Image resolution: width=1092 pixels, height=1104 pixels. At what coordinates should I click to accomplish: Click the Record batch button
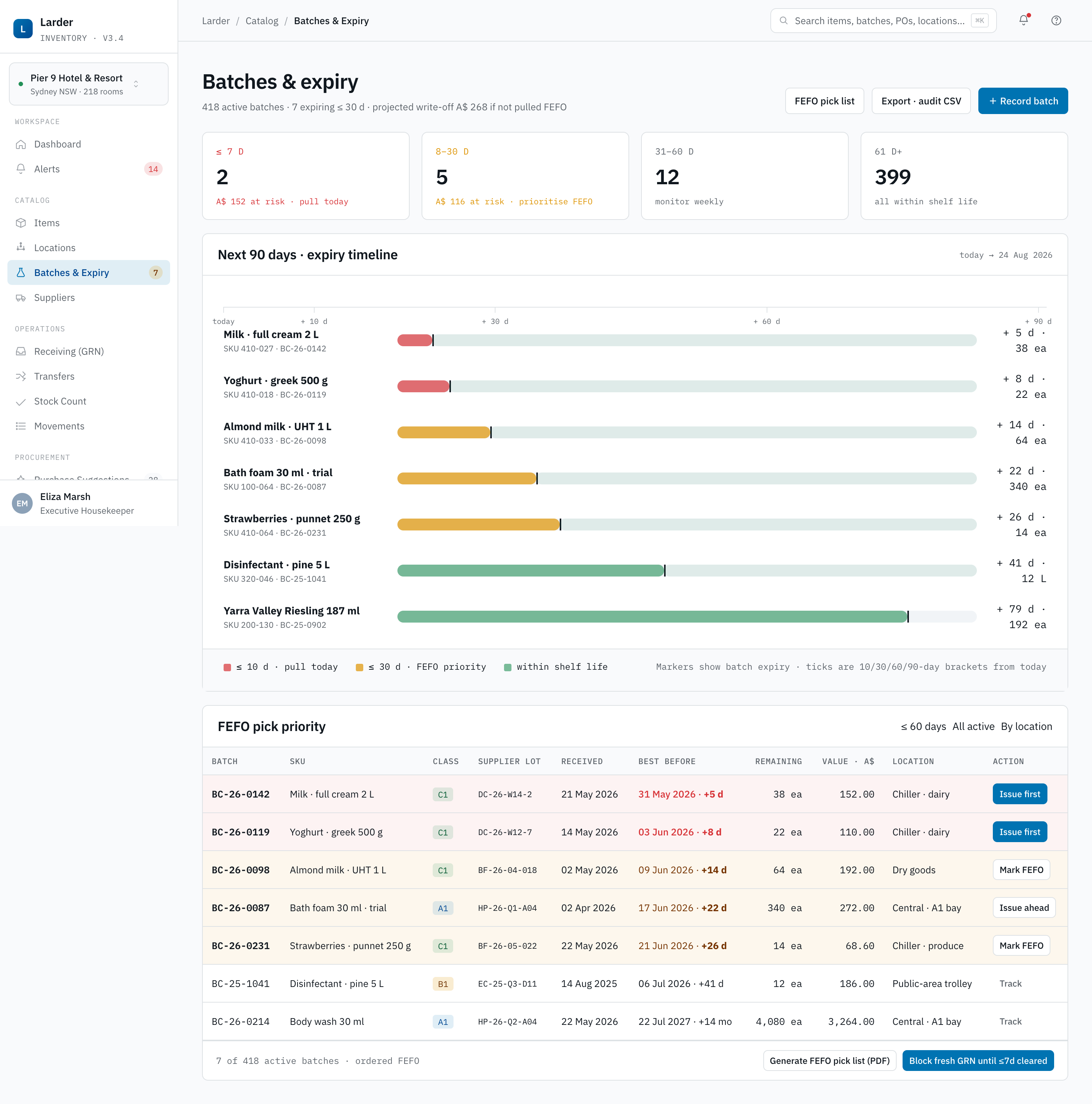pos(1023,101)
